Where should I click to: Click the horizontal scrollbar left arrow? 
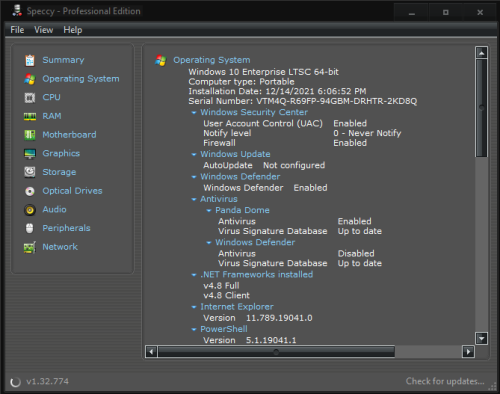(151, 352)
